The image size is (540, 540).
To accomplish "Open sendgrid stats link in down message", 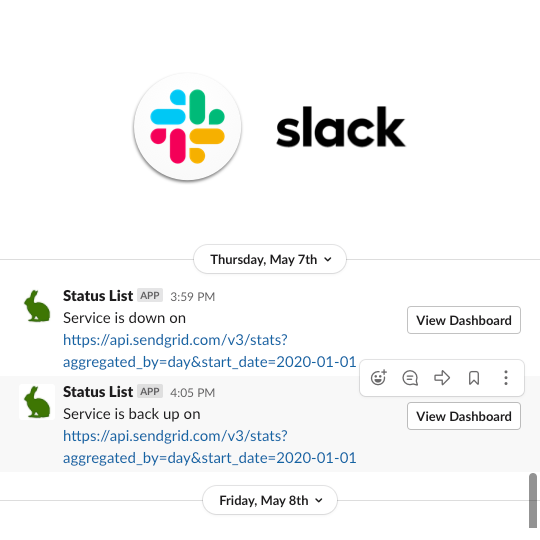I will (x=209, y=351).
